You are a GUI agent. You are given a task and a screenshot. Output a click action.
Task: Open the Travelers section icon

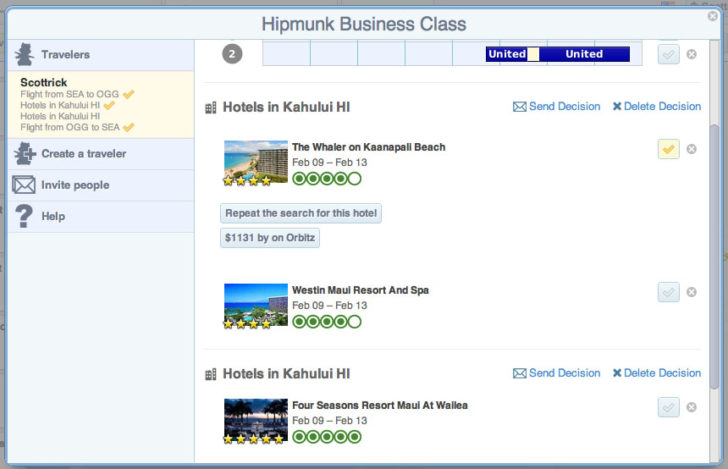pos(24,55)
